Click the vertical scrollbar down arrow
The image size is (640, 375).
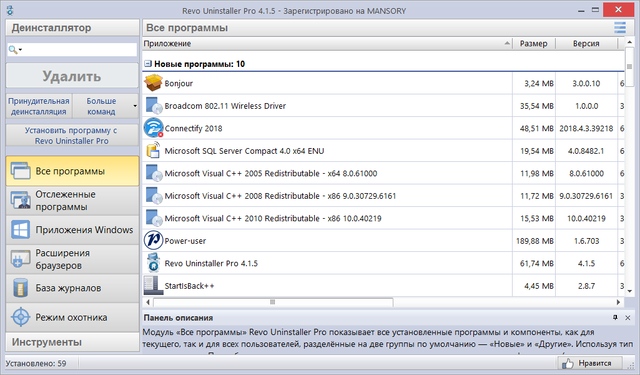click(629, 291)
